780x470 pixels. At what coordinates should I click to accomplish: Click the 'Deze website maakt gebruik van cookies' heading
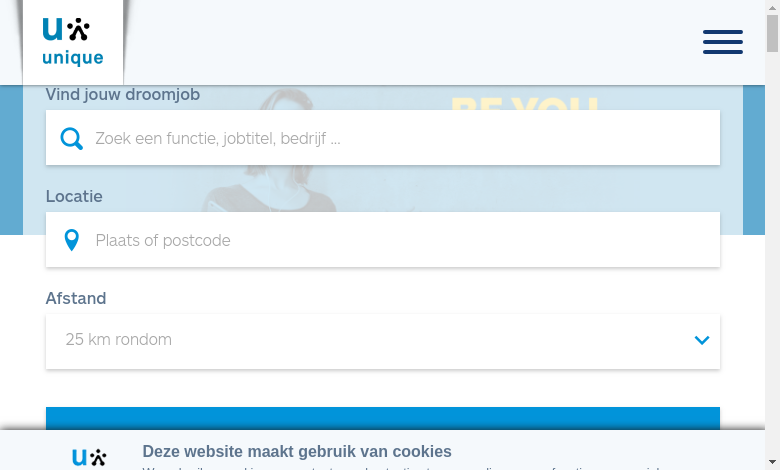(297, 451)
